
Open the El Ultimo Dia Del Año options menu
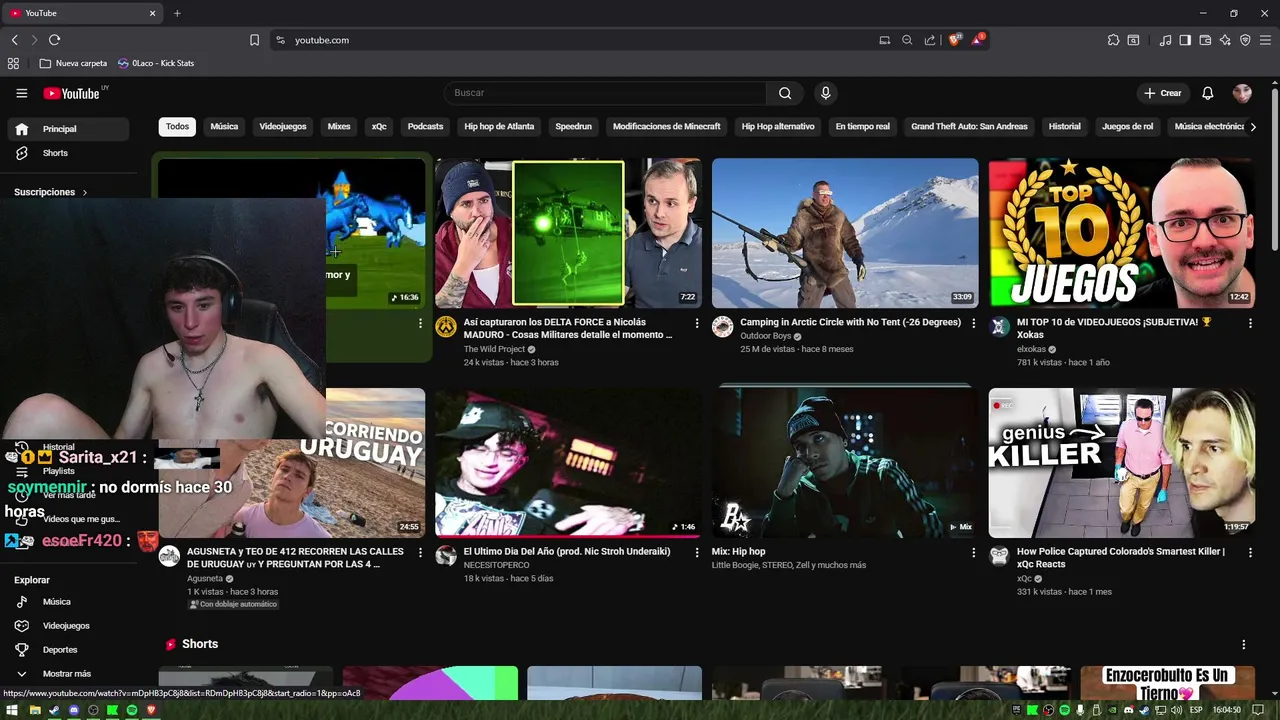click(x=697, y=552)
